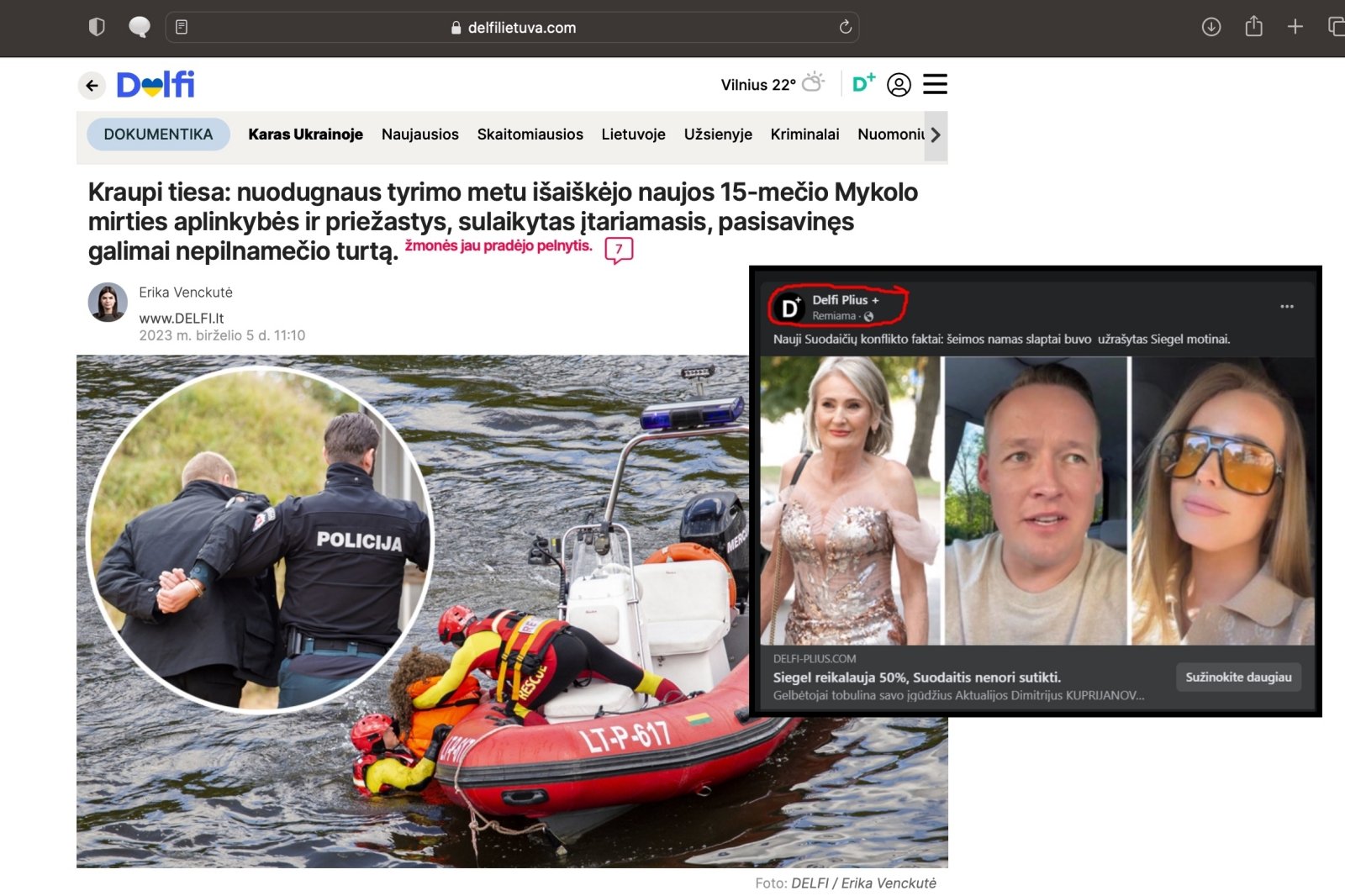Click the Delfi logo
This screenshot has height=896, width=1345.
tap(156, 84)
